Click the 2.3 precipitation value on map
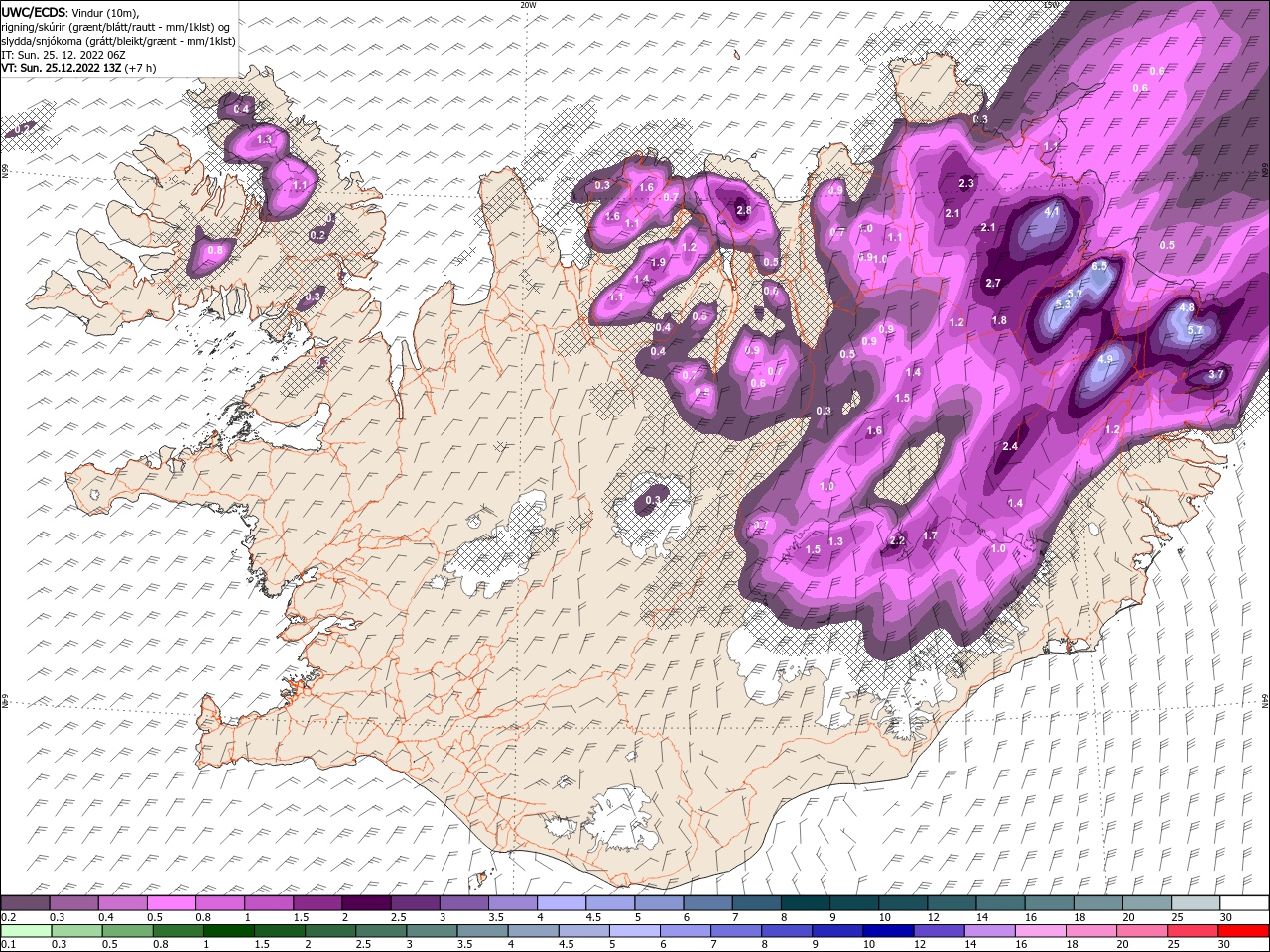Image resolution: width=1270 pixels, height=952 pixels. 966,183
